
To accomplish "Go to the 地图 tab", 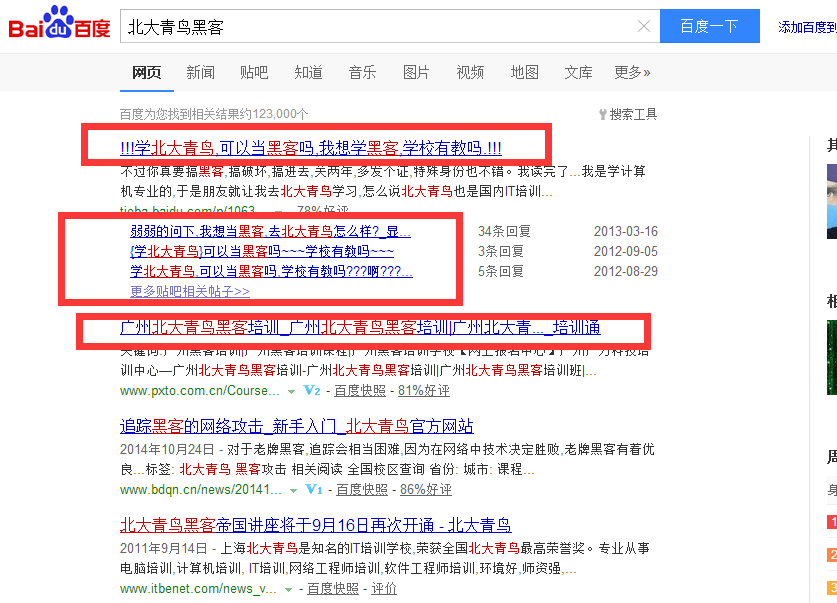I will [x=525, y=73].
